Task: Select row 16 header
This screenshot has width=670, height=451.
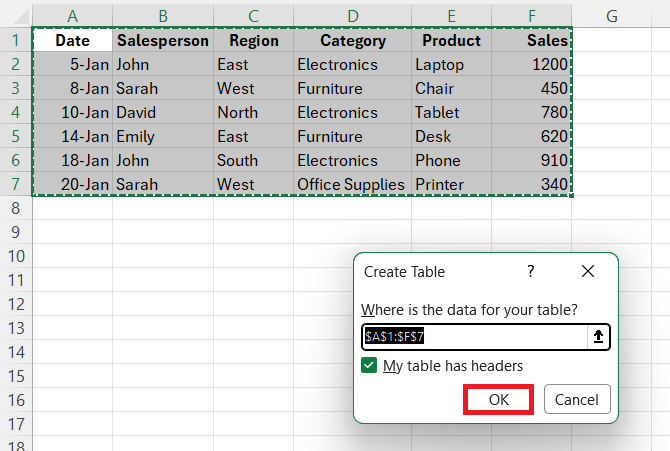Action: tap(16, 400)
